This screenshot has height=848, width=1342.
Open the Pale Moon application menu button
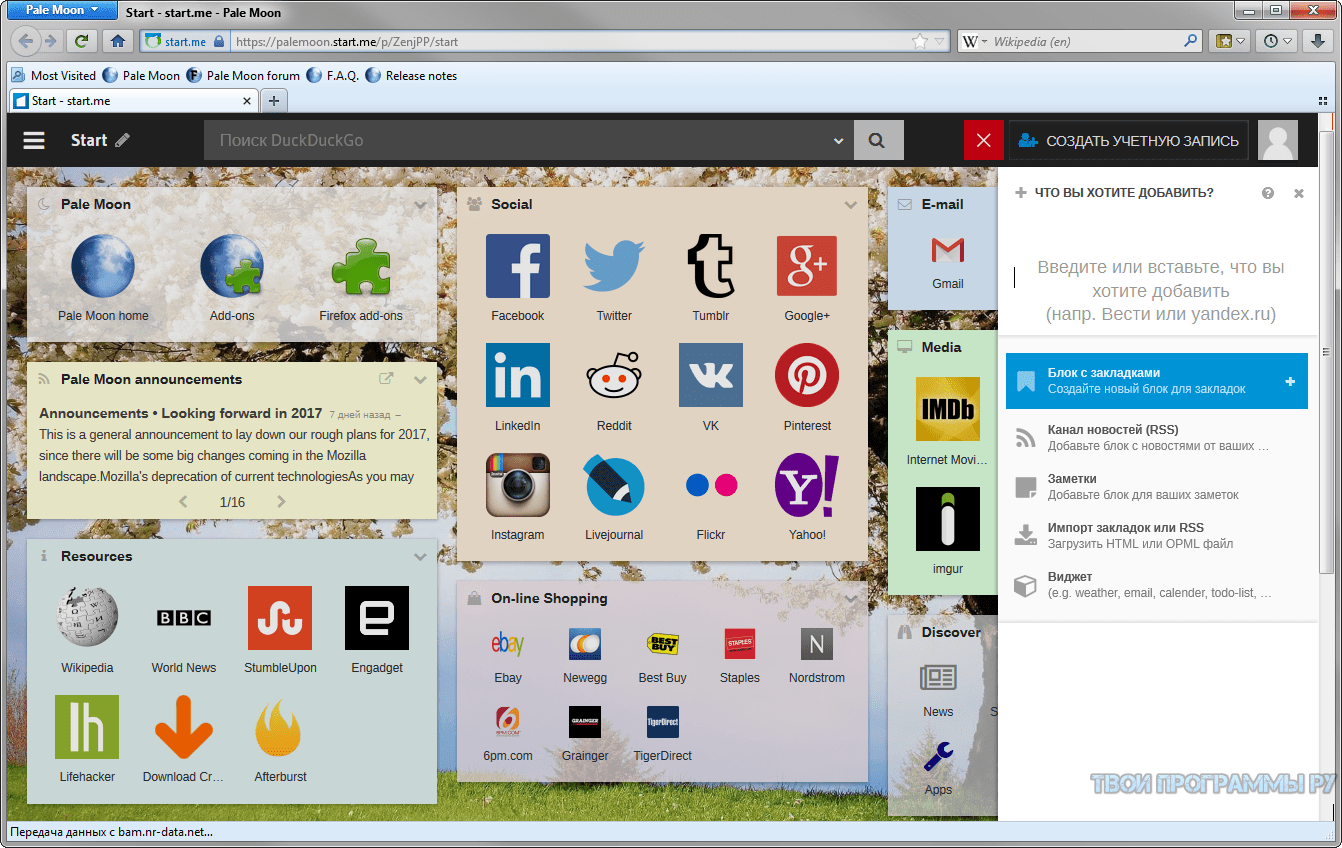point(60,9)
